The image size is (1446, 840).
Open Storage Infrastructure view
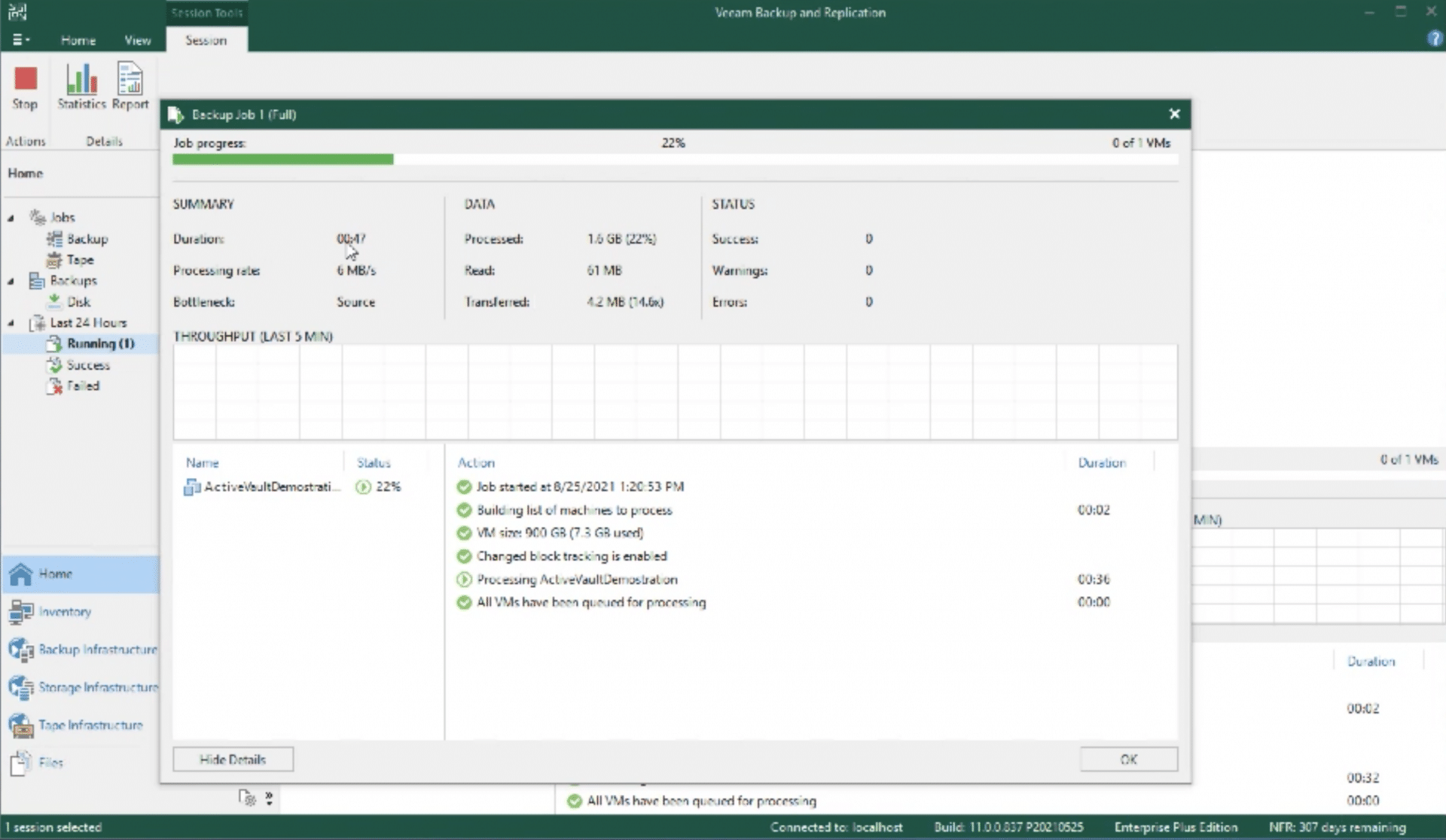coord(80,687)
